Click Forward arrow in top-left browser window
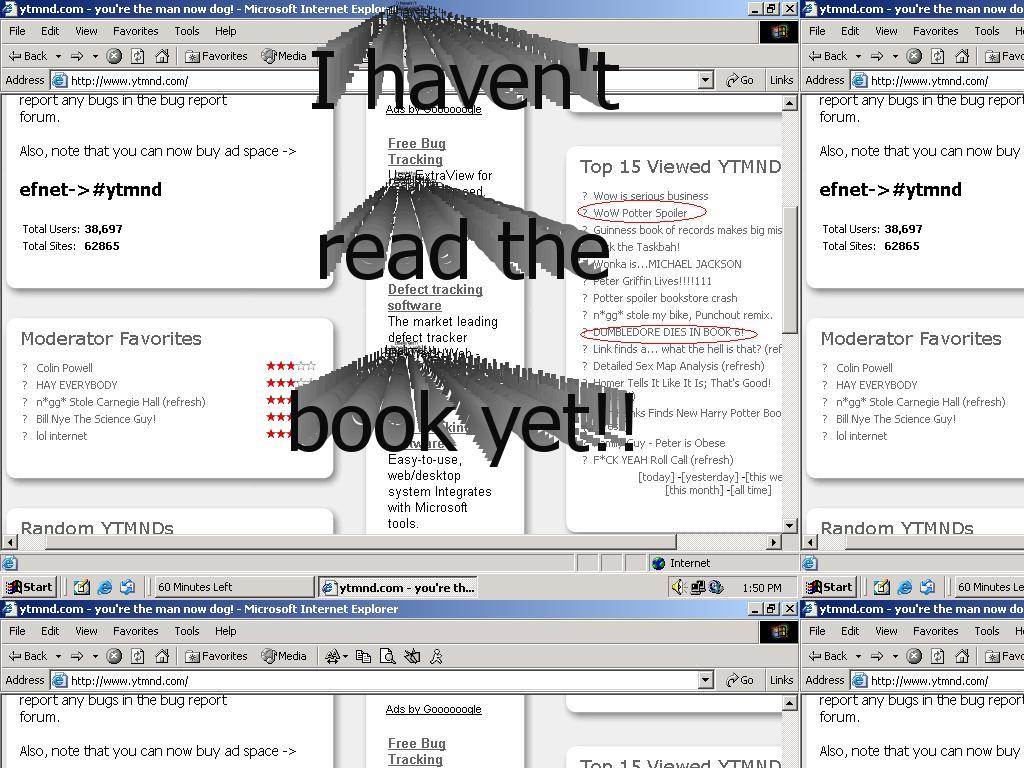The width and height of the screenshot is (1024, 768). point(77,56)
